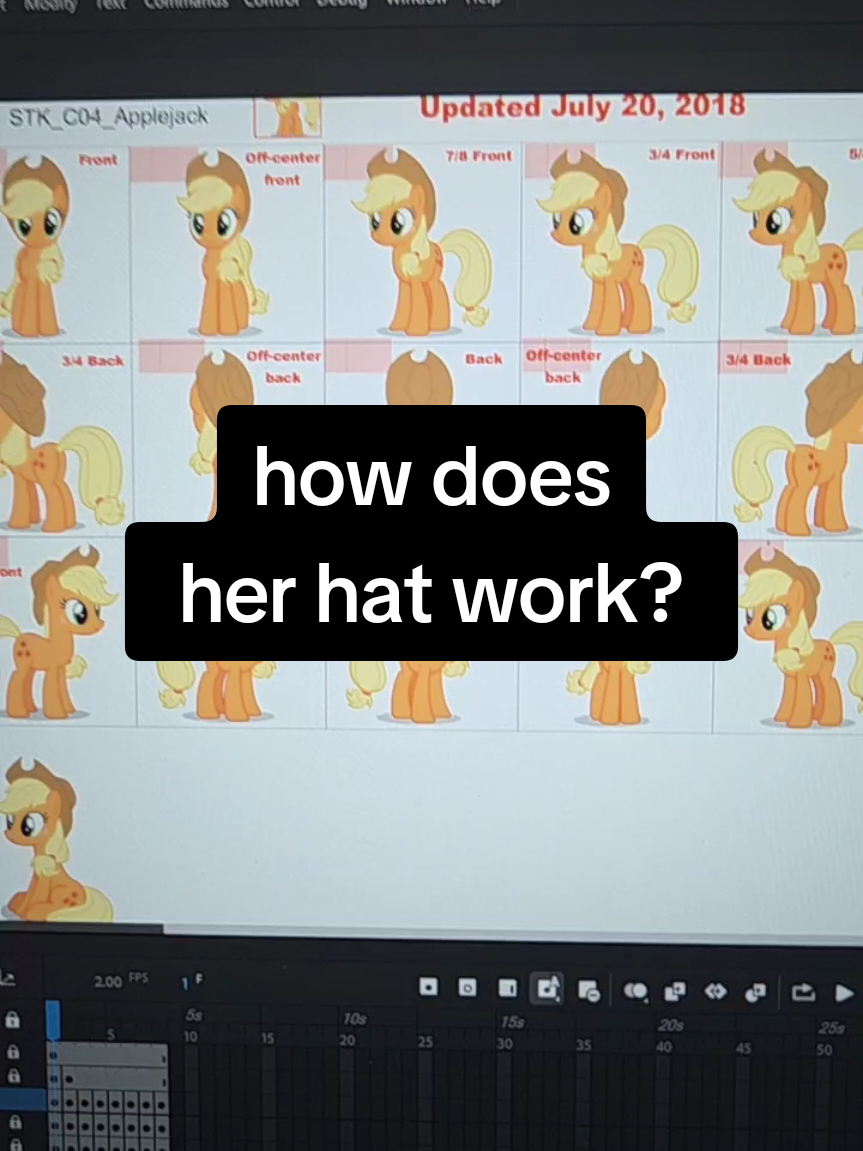Screen dimensions: 863x1151
Task: Jump to frame 10 on timeline ruler
Action: coord(190,1036)
